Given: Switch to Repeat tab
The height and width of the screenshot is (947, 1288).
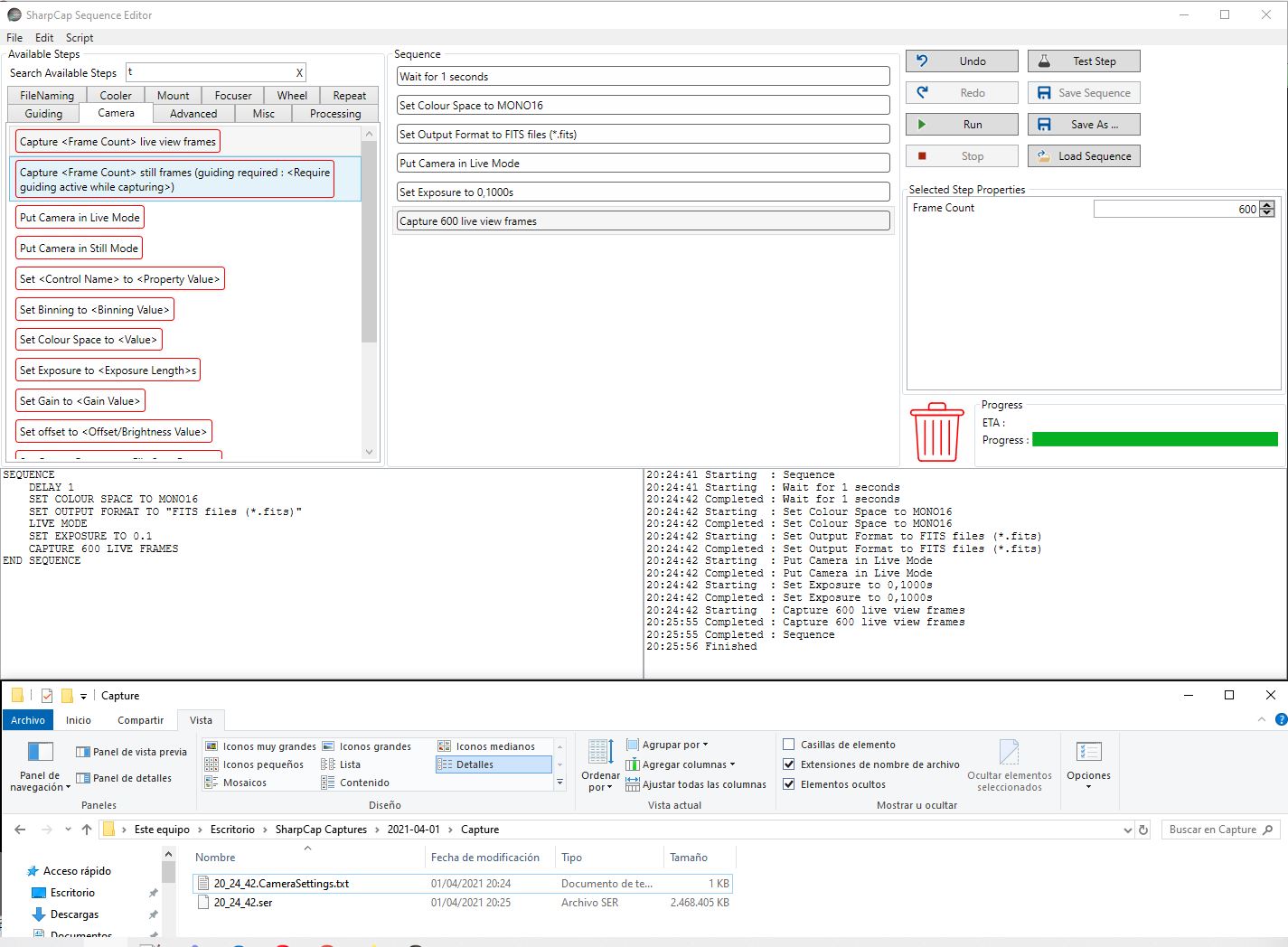Looking at the screenshot, I should (350, 96).
